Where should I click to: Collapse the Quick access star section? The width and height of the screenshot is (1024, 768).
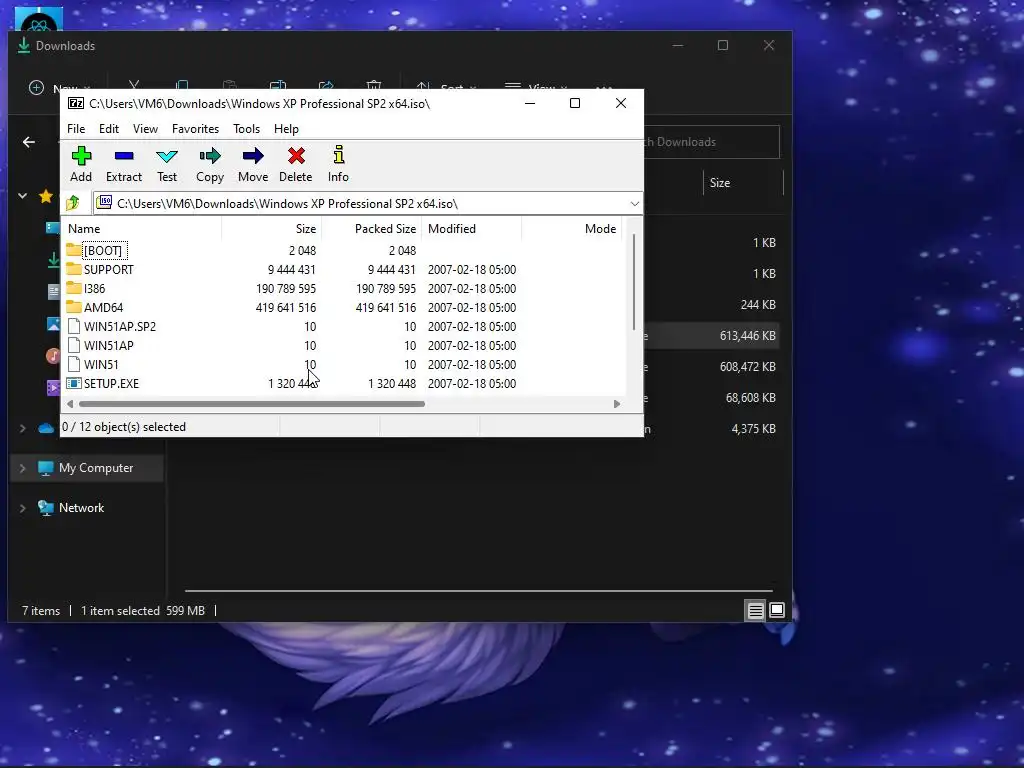pyautogui.click(x=22, y=195)
